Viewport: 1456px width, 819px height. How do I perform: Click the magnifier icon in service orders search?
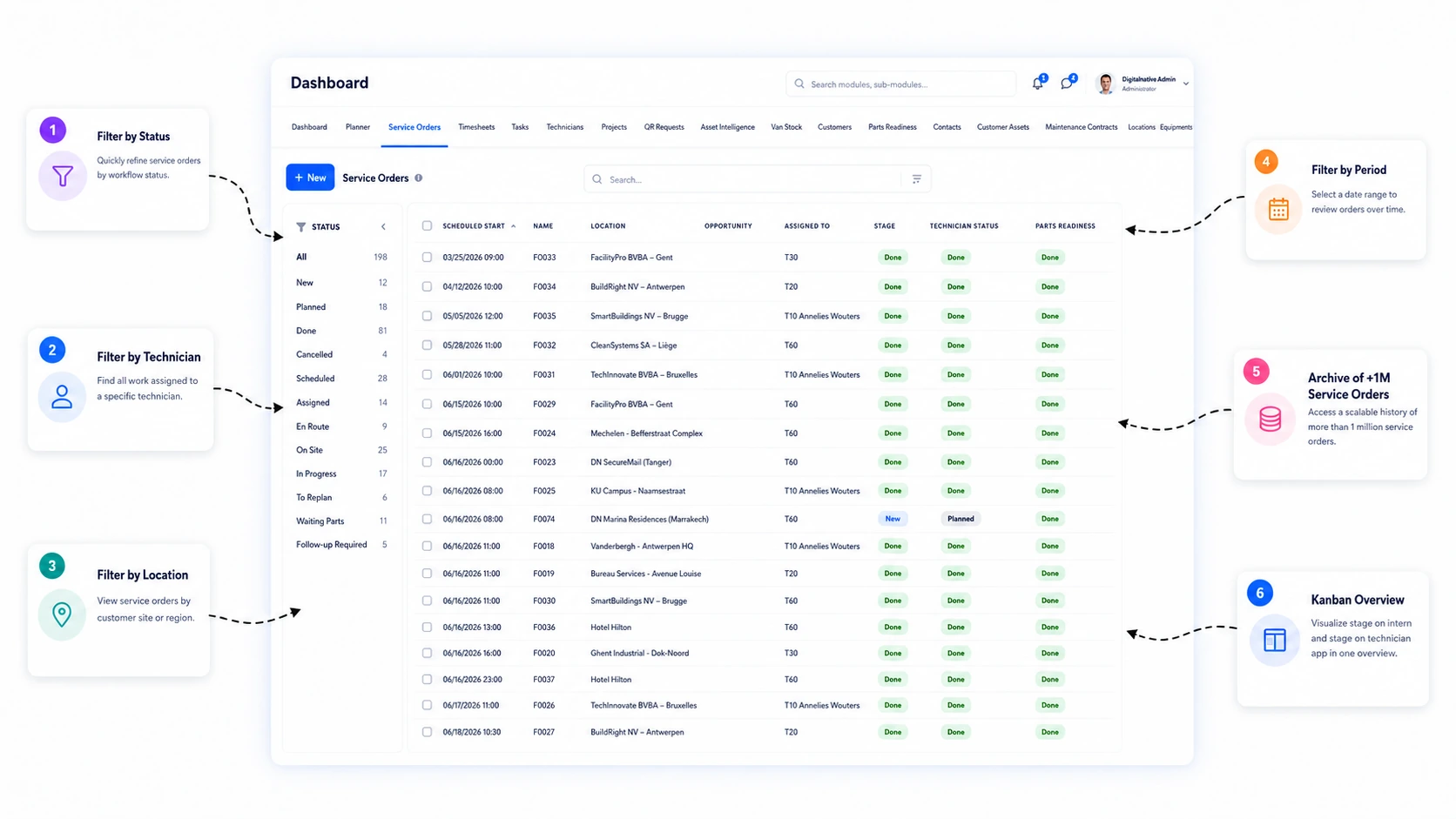pos(597,179)
